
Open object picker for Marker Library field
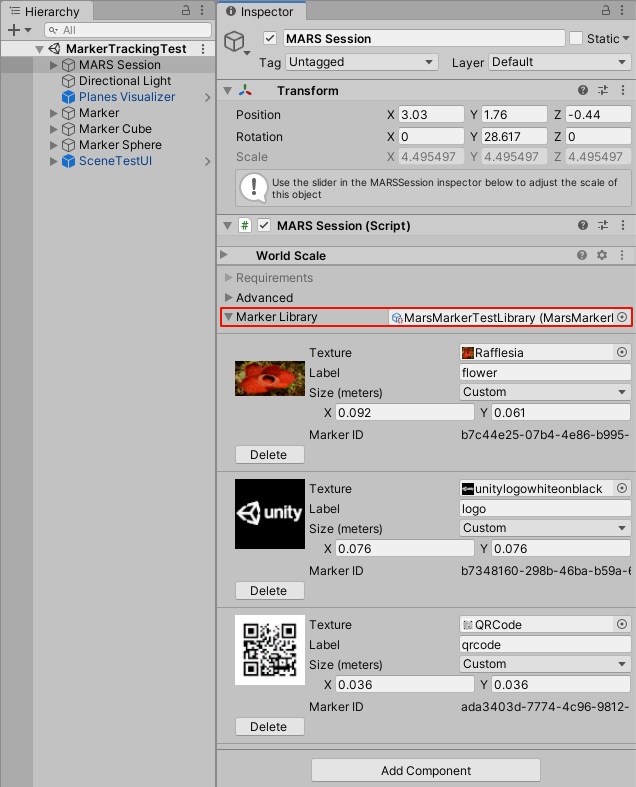pos(621,317)
